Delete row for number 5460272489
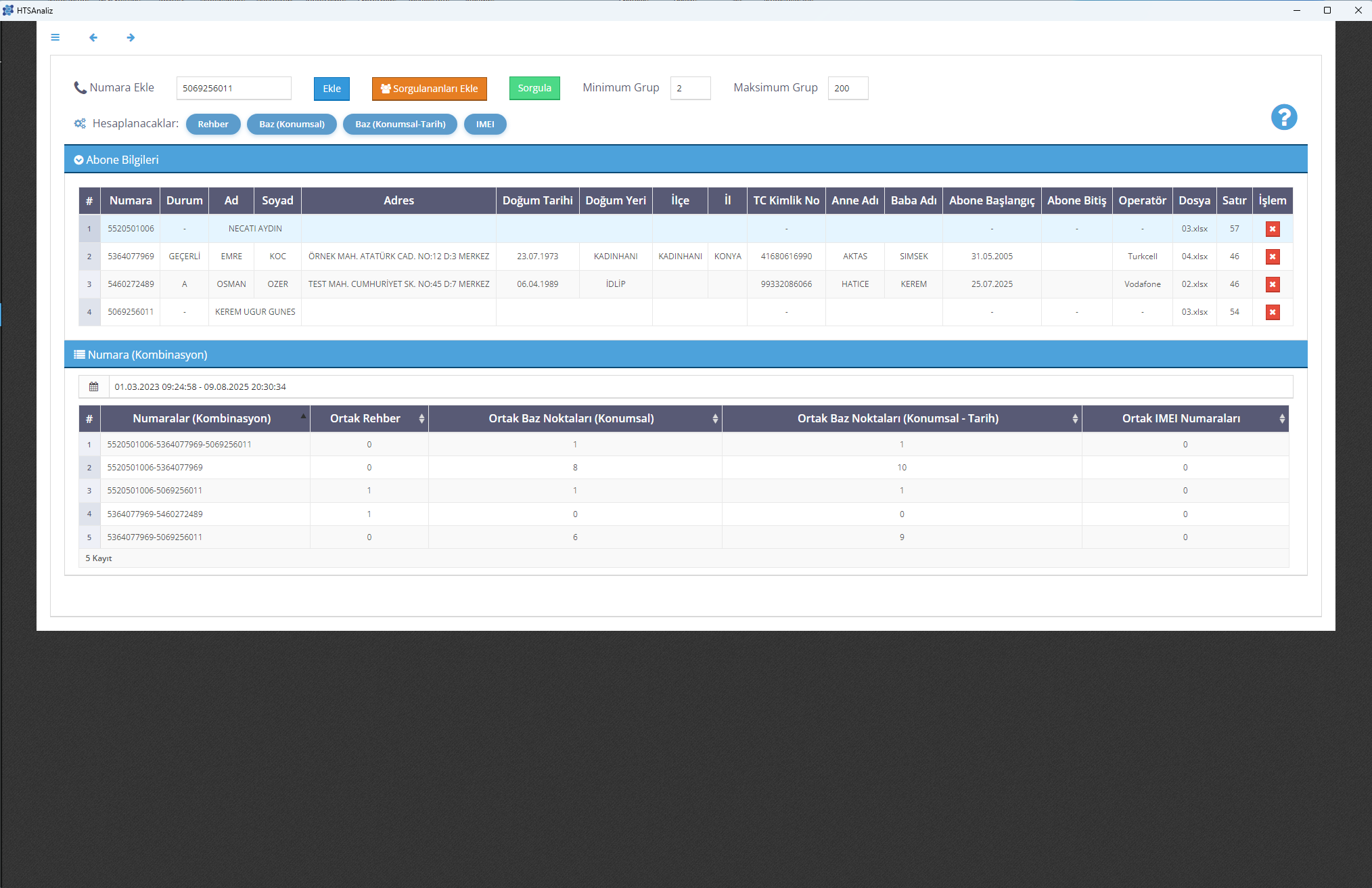Image resolution: width=1372 pixels, height=888 pixels. coord(1272,284)
